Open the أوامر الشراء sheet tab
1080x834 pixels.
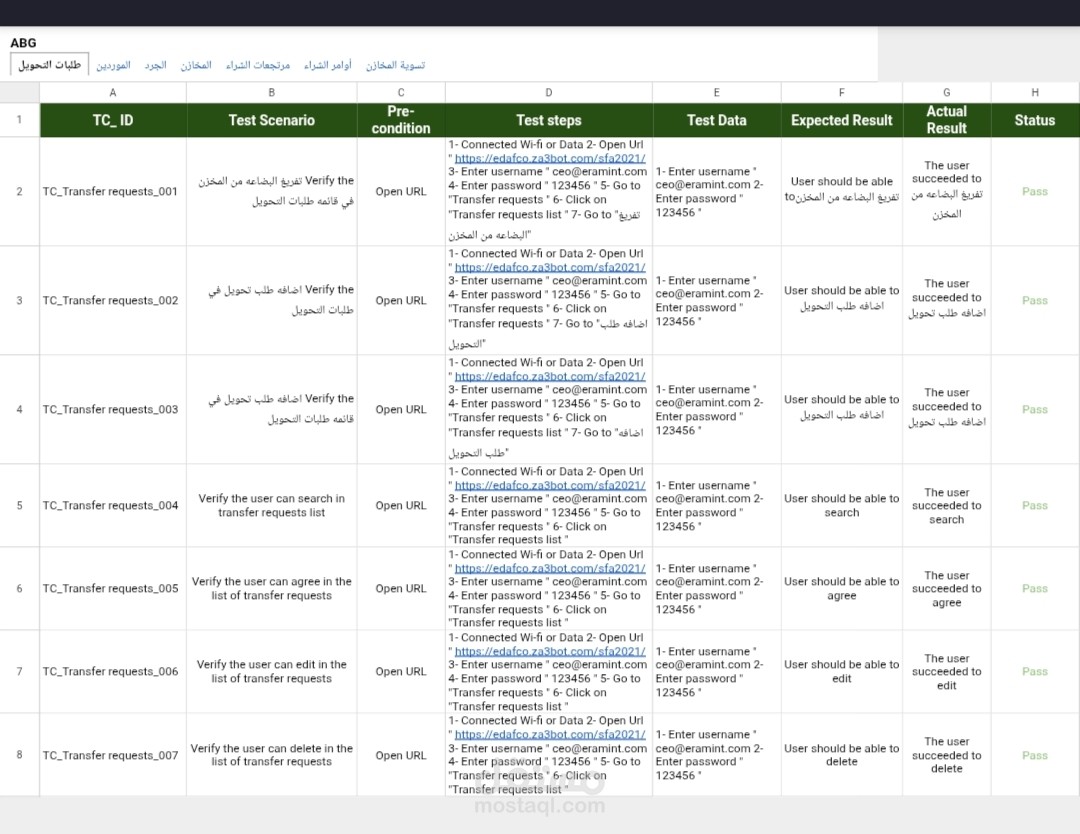point(328,65)
